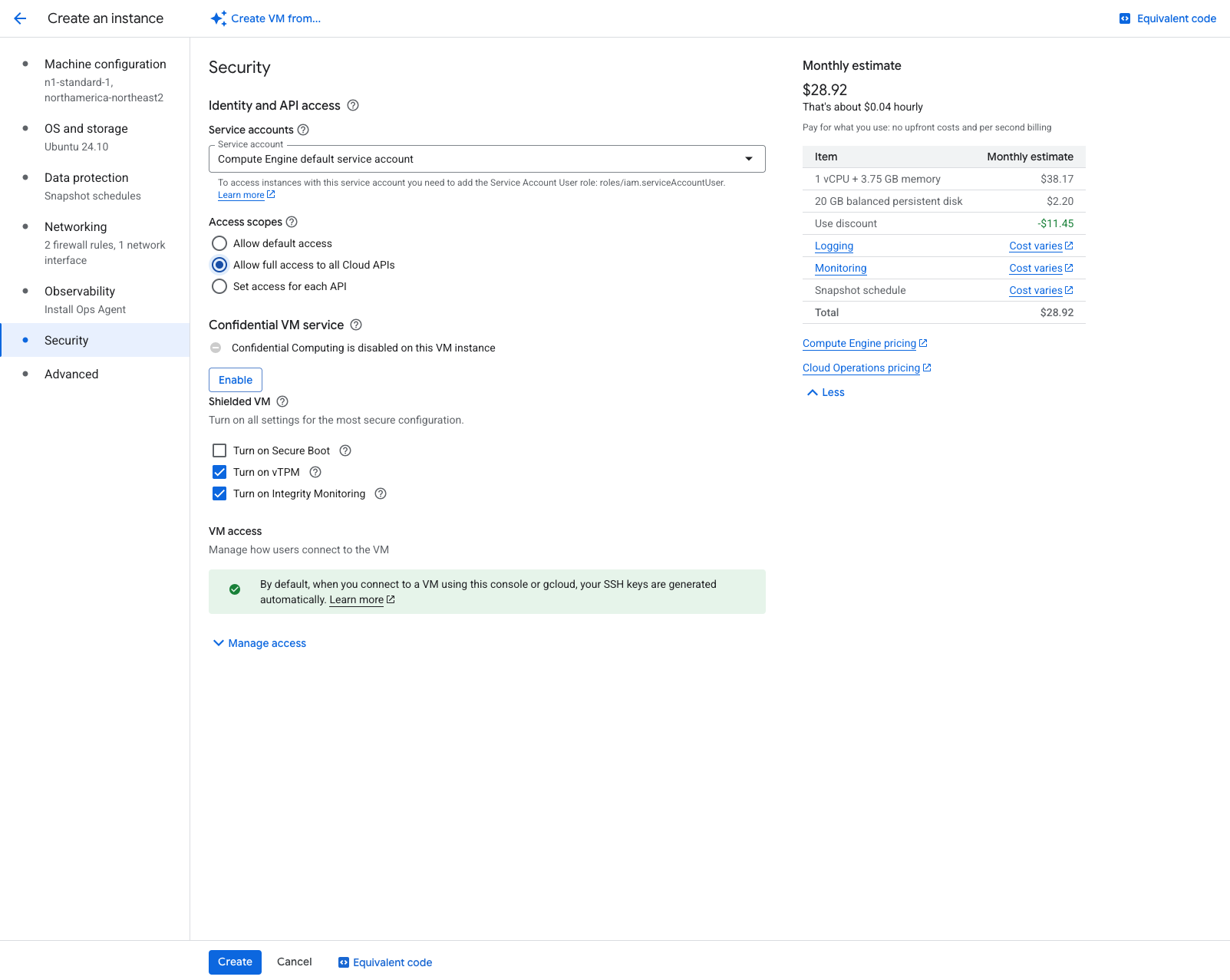Click help icon for Confidential VM service

click(x=356, y=325)
